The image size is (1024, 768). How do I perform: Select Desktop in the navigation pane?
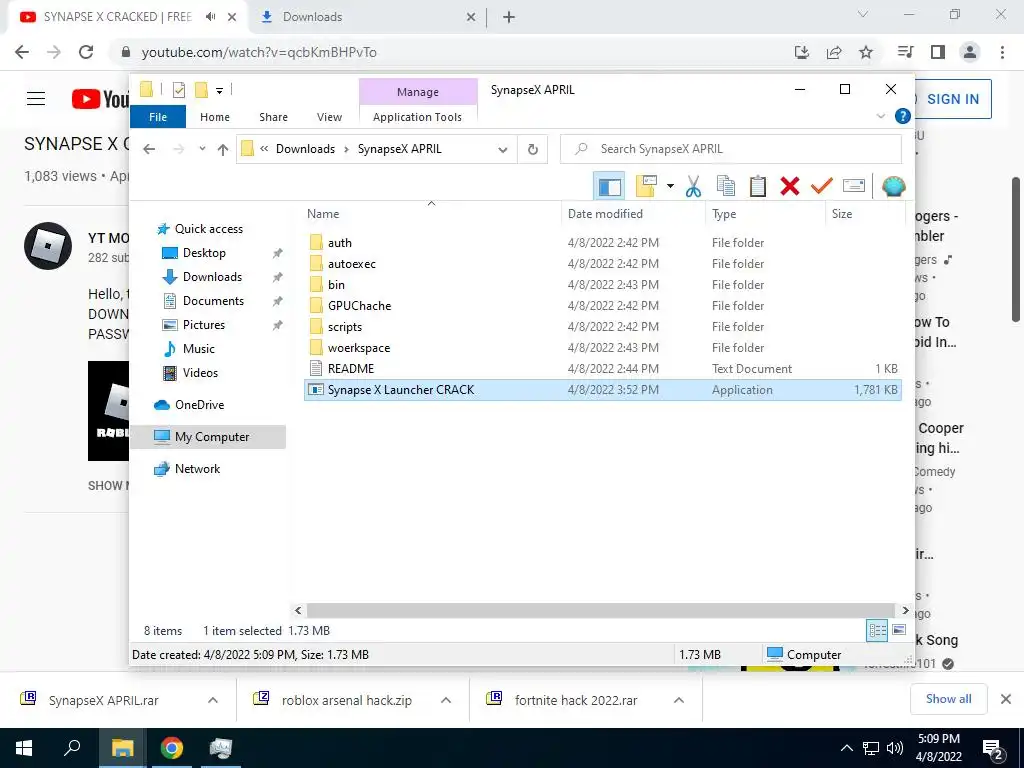[x=204, y=253]
